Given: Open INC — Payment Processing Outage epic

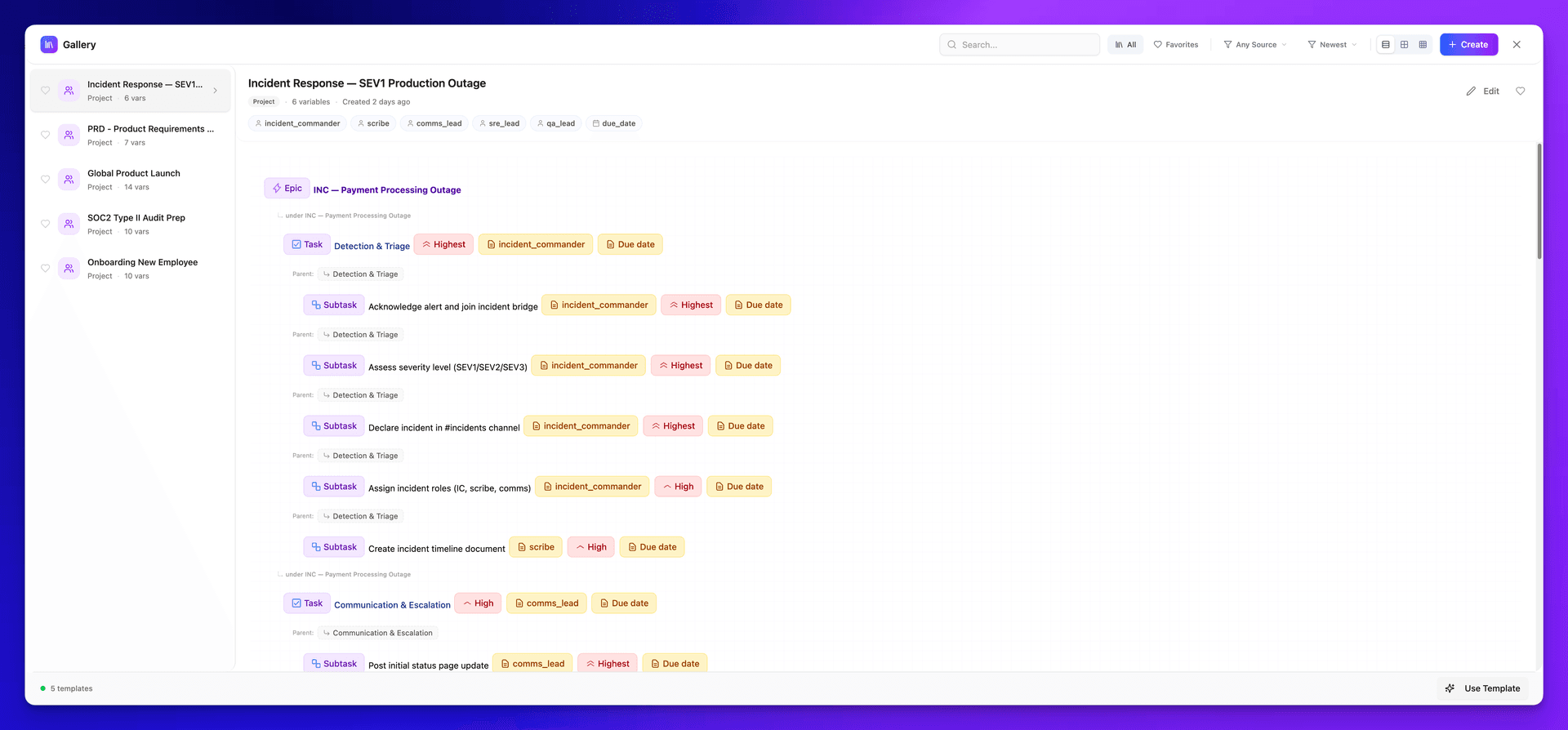Looking at the screenshot, I should coord(387,189).
